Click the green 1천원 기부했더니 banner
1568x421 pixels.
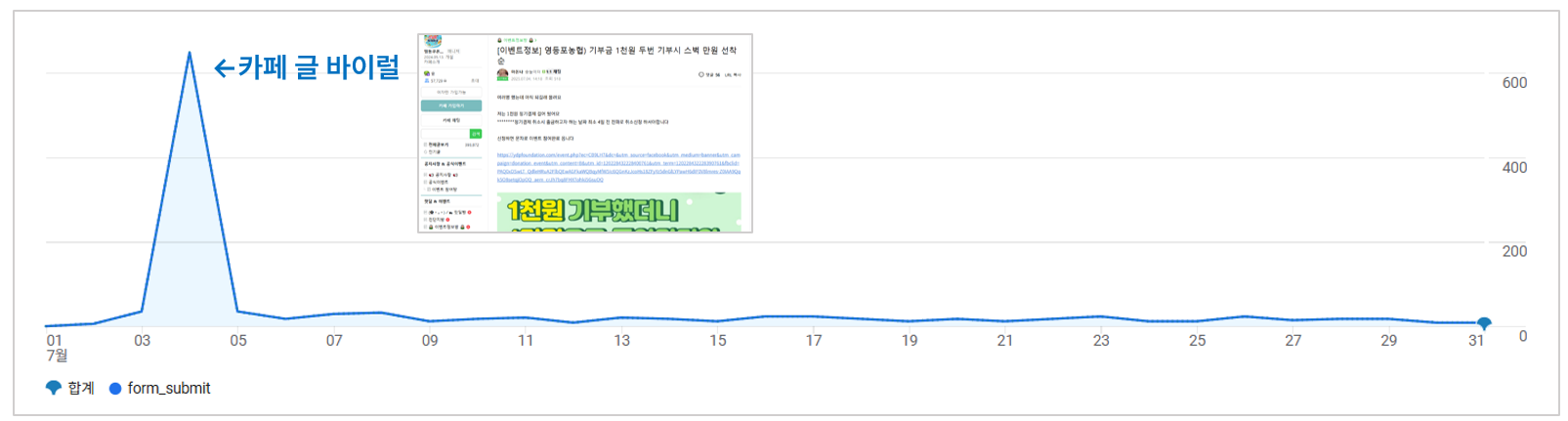click(x=617, y=212)
